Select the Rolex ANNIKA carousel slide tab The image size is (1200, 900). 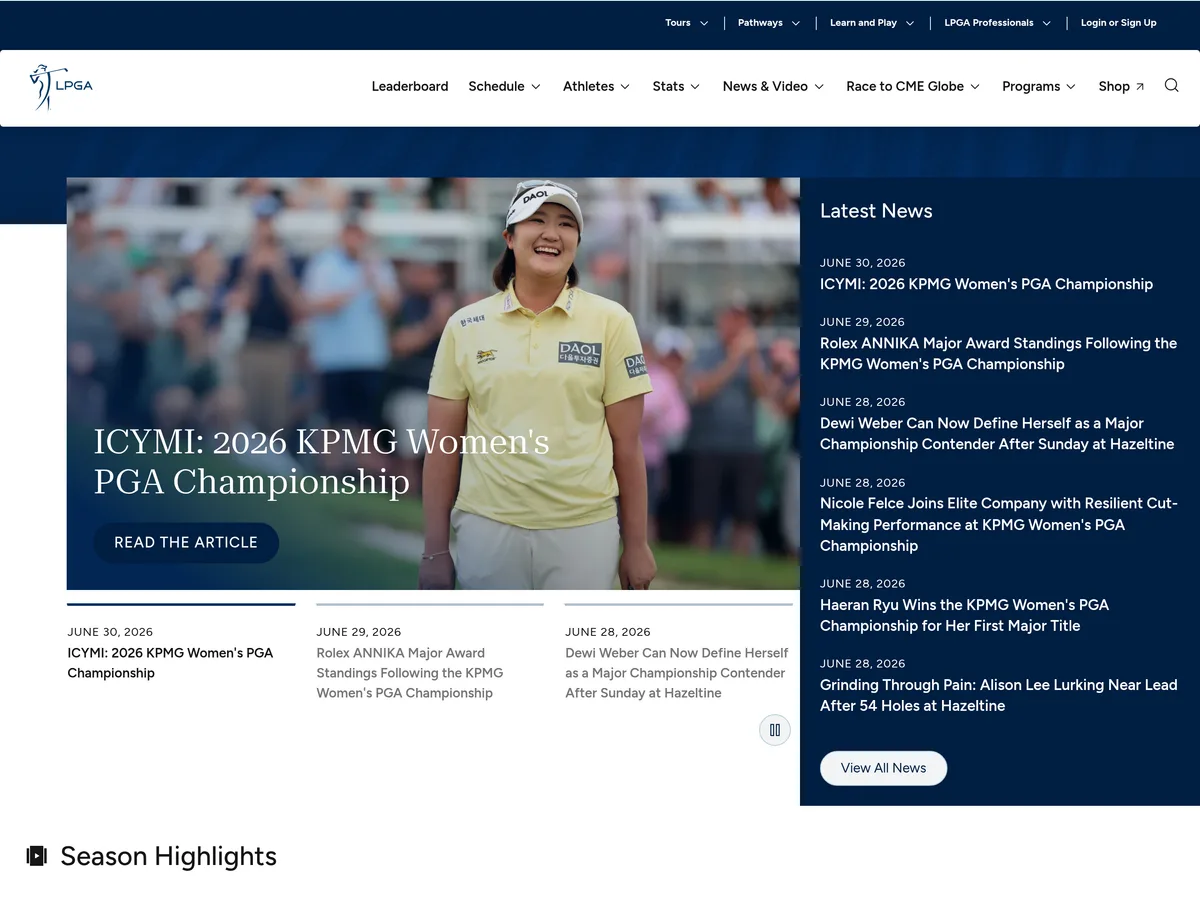click(x=430, y=653)
